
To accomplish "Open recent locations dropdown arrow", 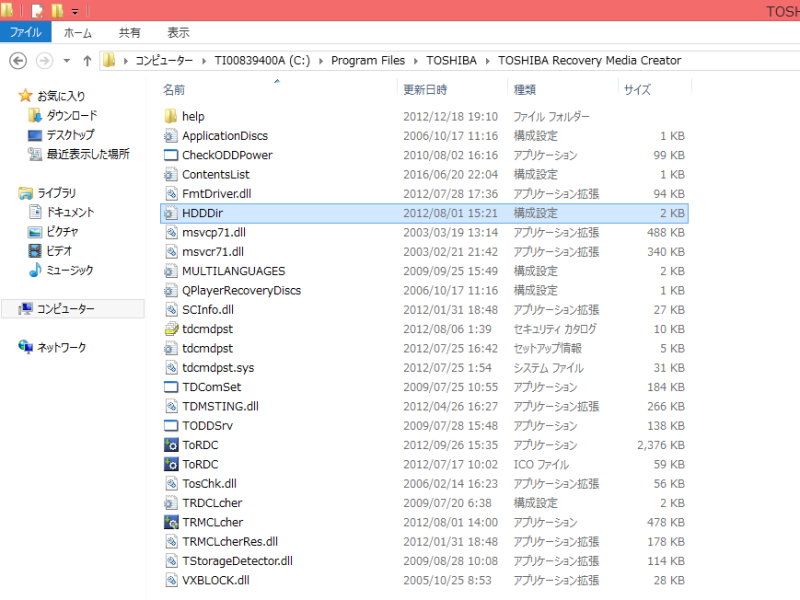I will (x=66, y=61).
